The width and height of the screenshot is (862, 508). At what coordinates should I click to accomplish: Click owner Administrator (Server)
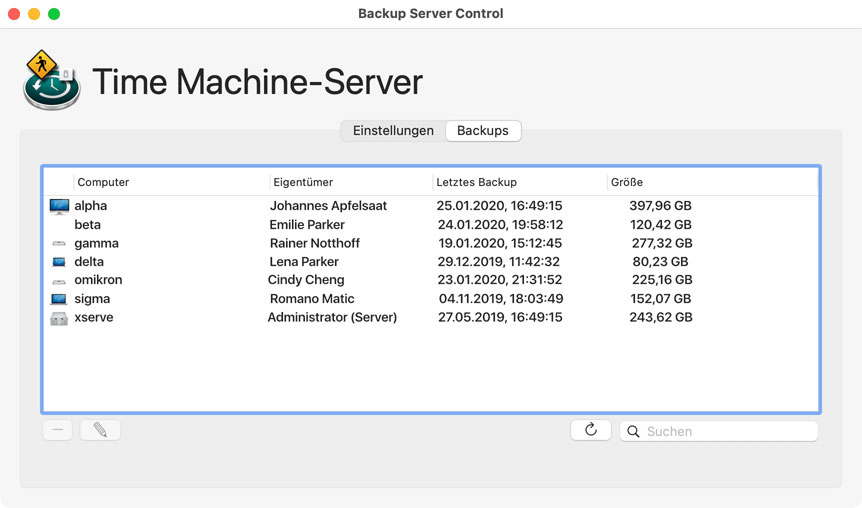click(x=332, y=317)
